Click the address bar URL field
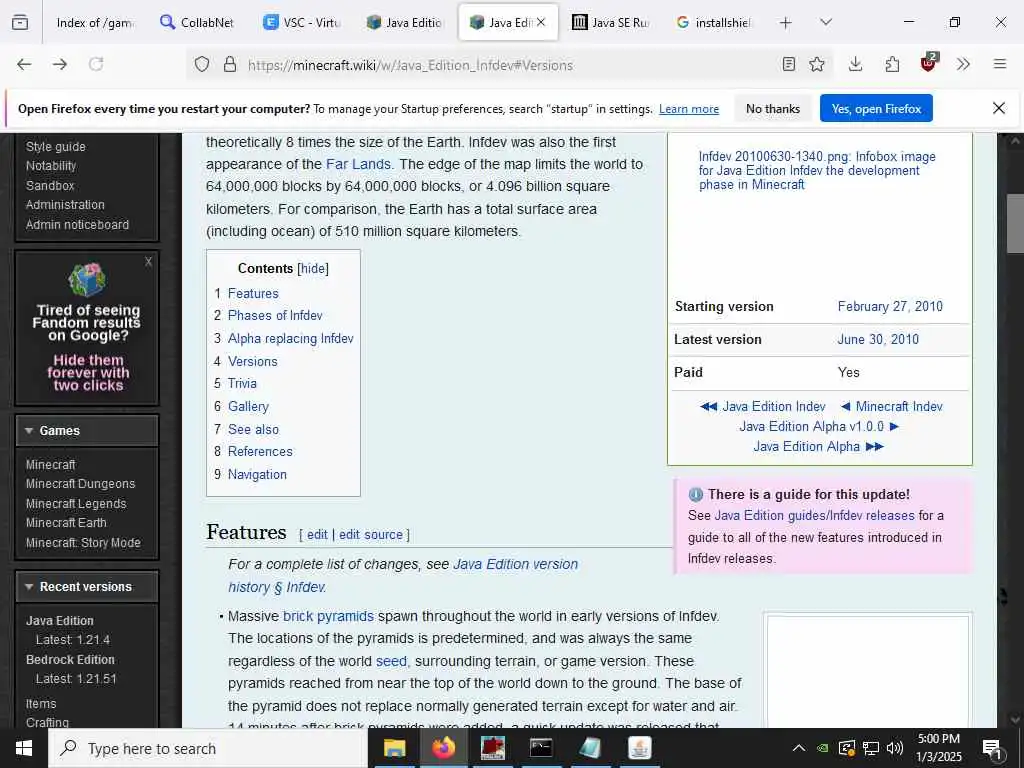 [x=509, y=65]
